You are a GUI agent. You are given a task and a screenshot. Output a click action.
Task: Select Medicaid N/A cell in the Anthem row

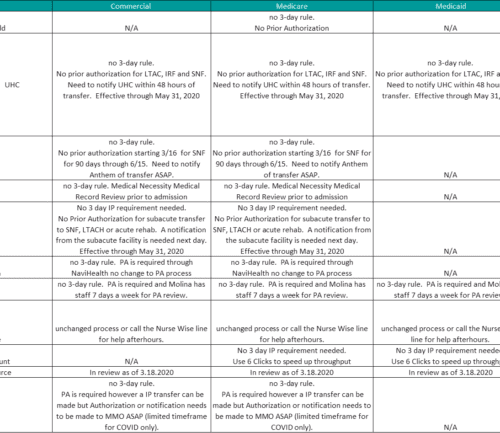pyautogui.click(x=437, y=158)
